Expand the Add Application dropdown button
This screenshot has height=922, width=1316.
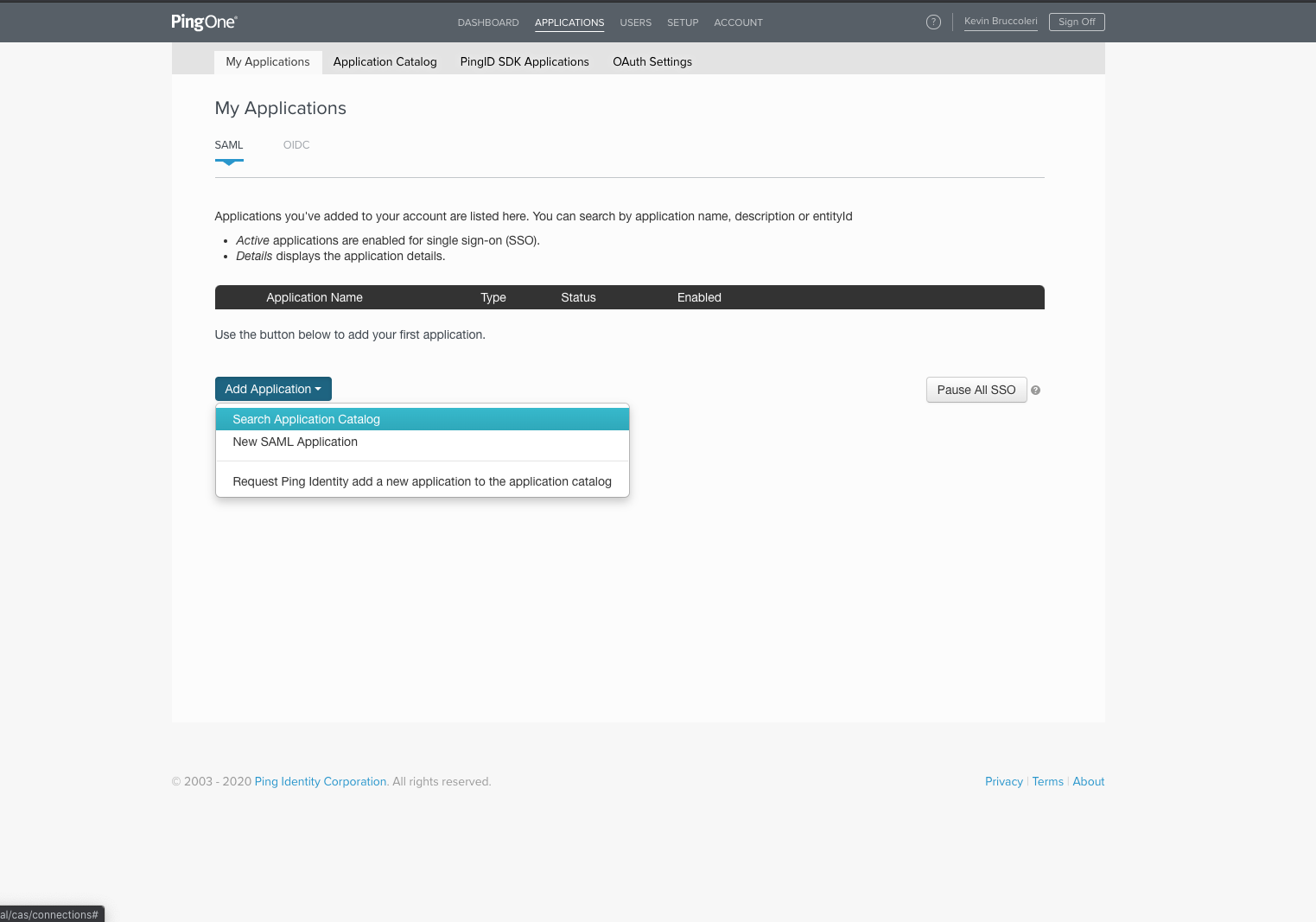click(273, 390)
